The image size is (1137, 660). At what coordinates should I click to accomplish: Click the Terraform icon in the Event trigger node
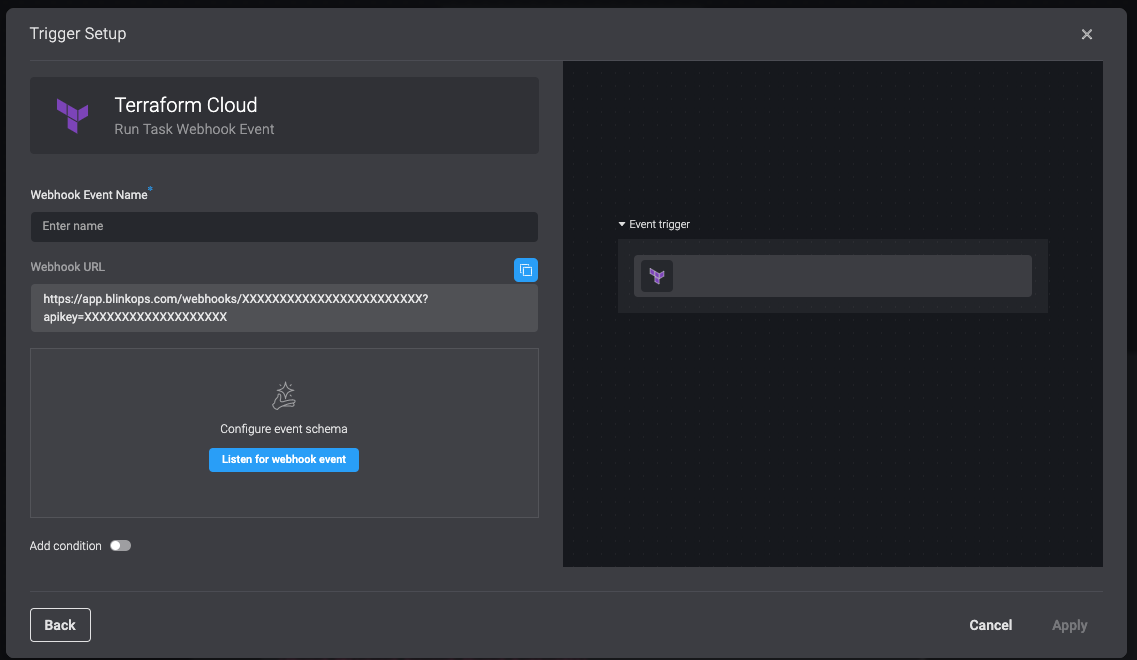(x=657, y=276)
